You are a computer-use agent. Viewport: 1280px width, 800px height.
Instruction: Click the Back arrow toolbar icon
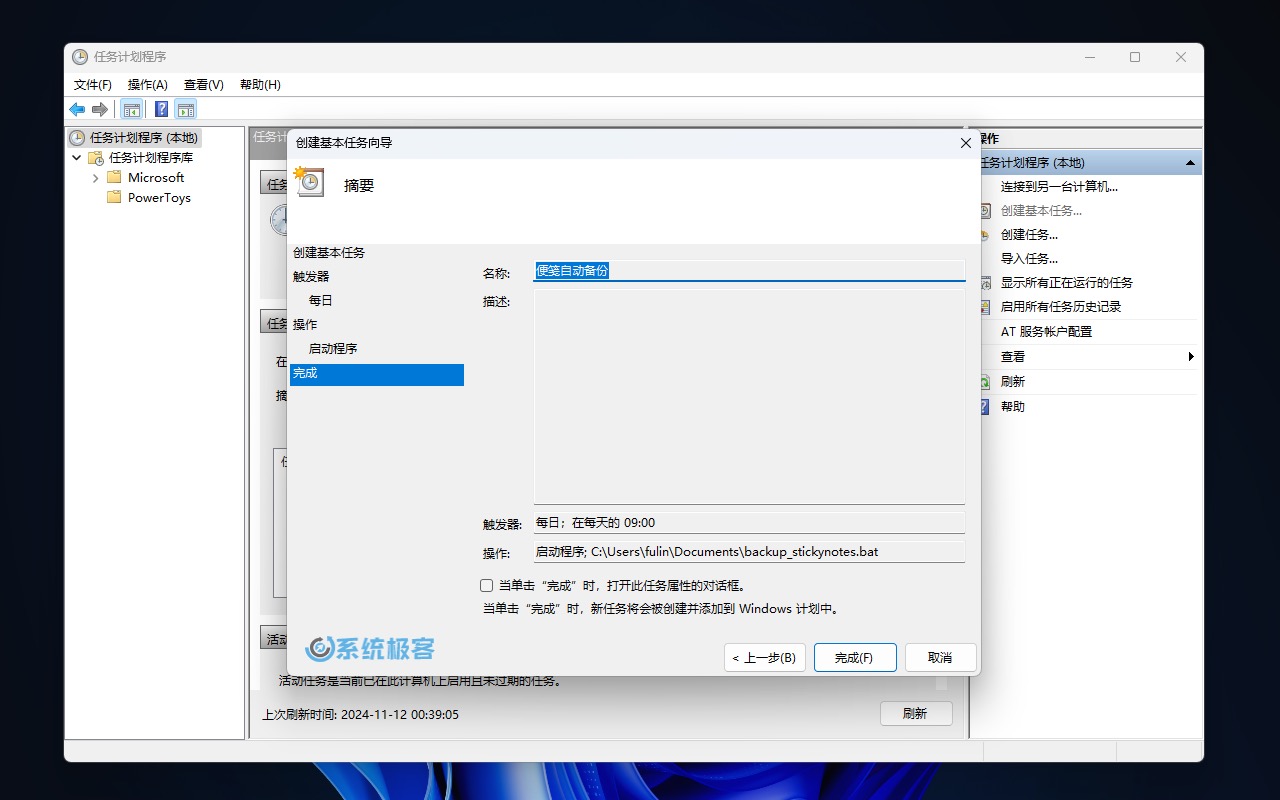[x=77, y=109]
